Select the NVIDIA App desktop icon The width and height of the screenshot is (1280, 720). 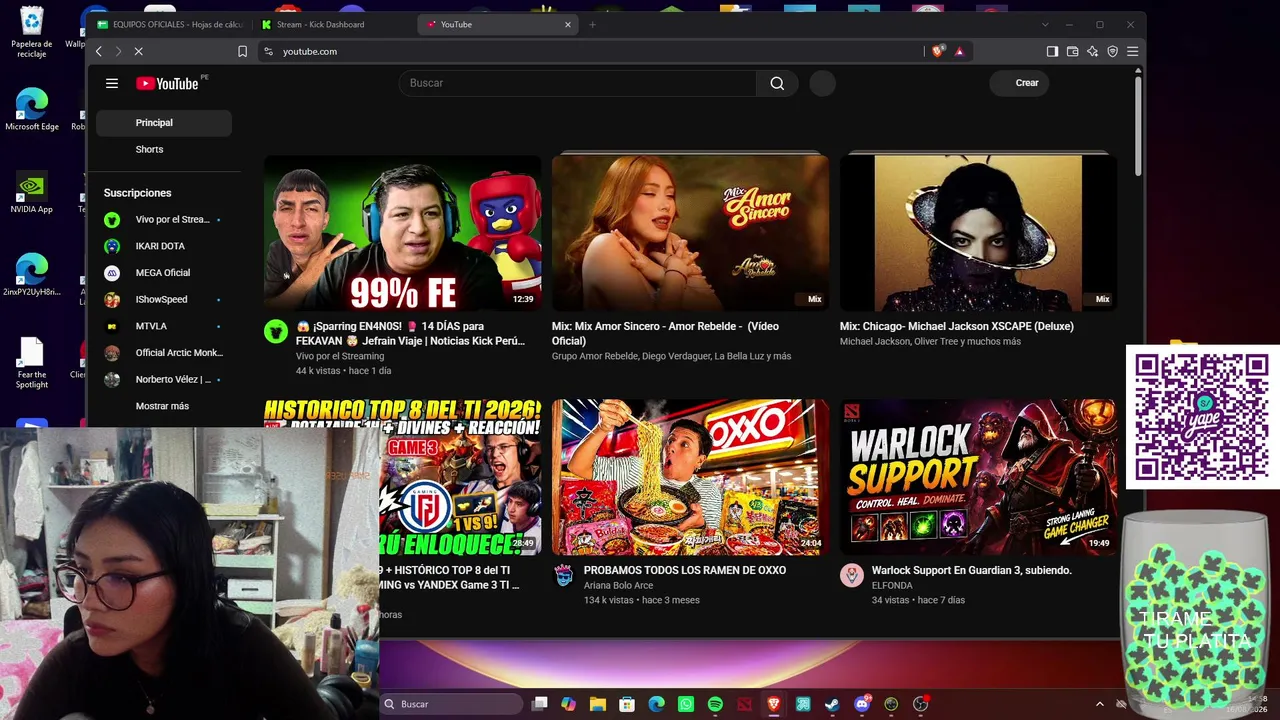pos(32,192)
